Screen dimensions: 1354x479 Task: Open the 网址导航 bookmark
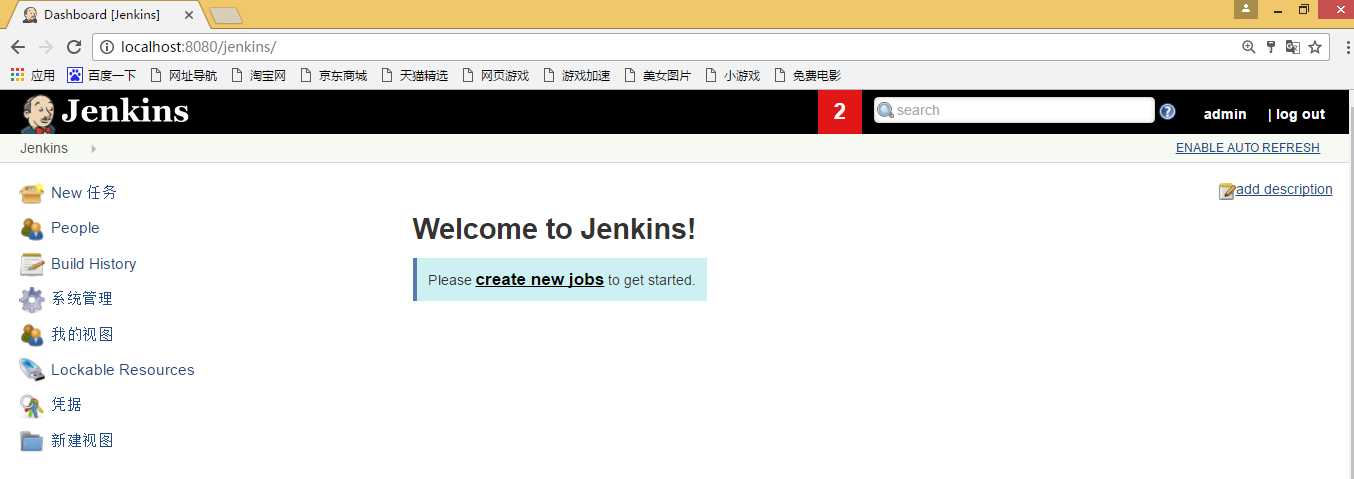click(x=184, y=75)
